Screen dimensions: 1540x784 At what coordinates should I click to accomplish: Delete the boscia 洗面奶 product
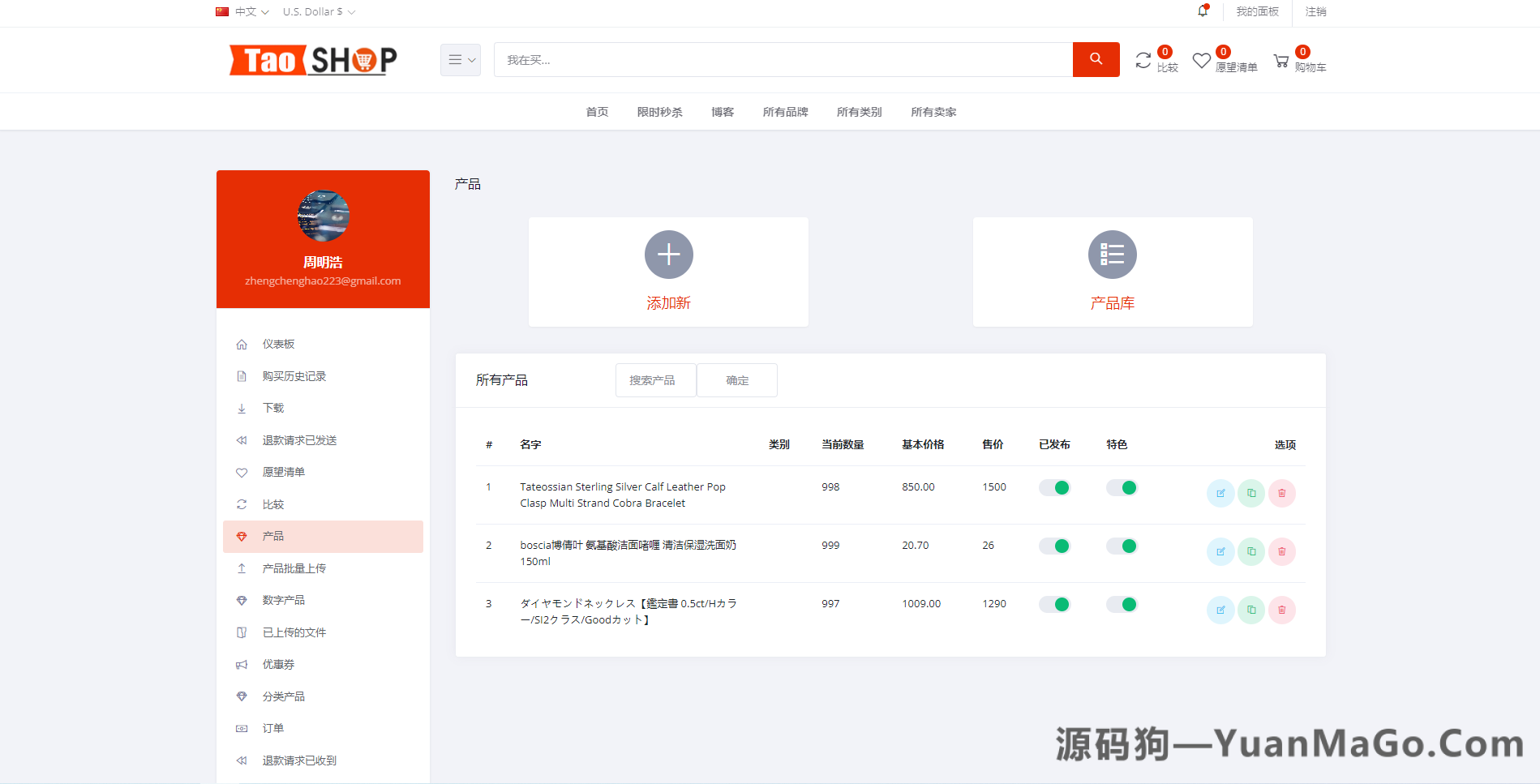click(x=1281, y=551)
